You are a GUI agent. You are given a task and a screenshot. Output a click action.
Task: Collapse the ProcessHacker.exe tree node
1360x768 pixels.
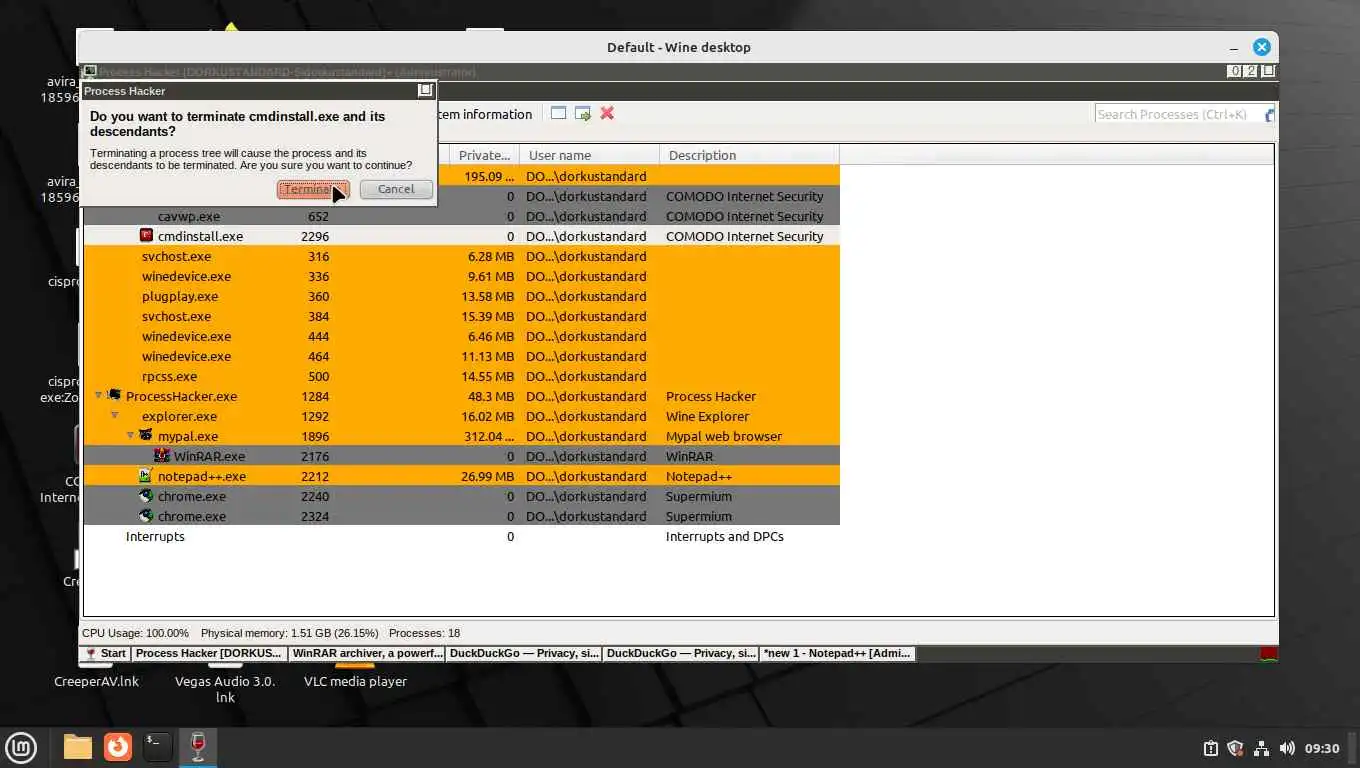coord(98,396)
